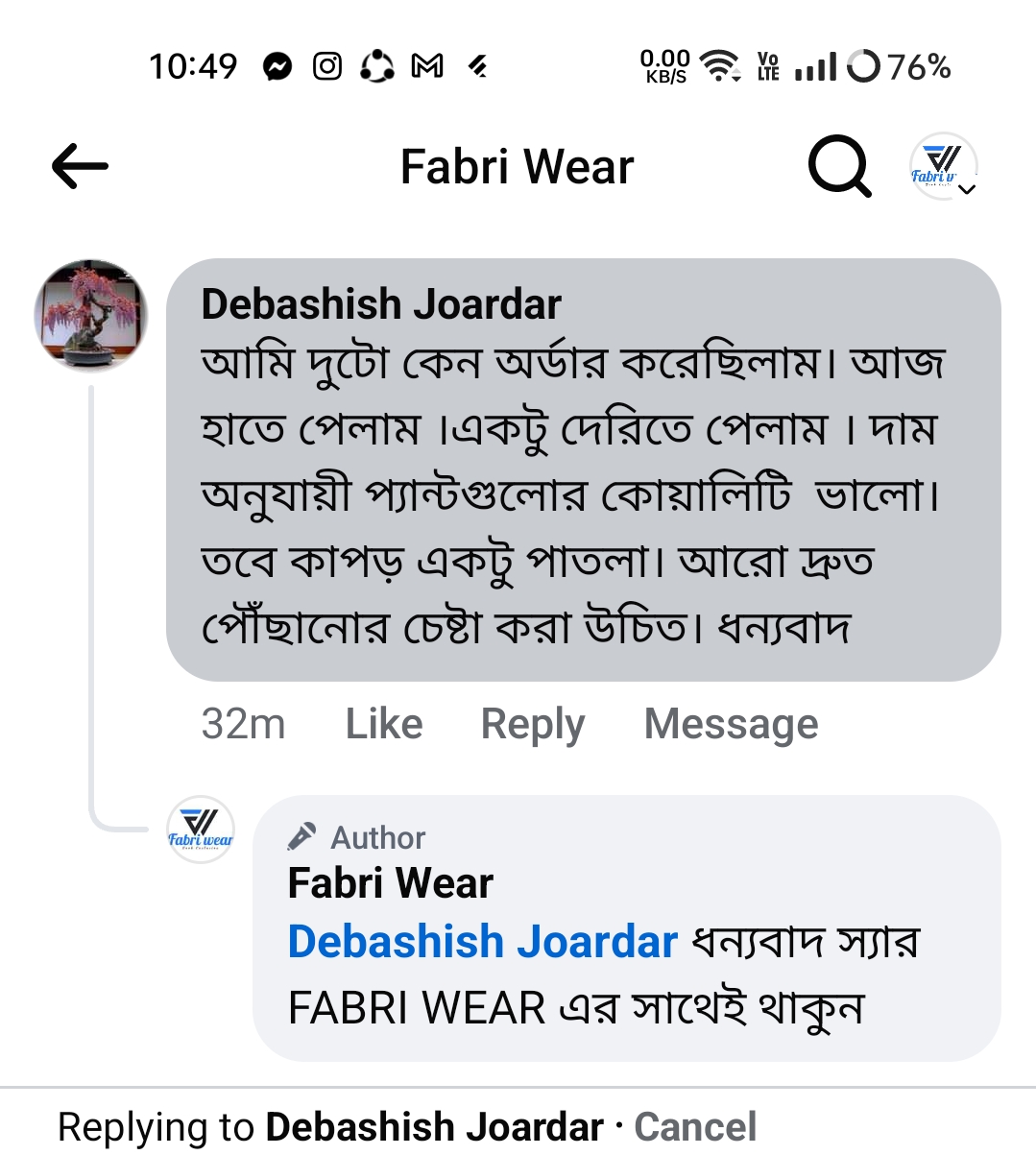Open search with magnifier icon
This screenshot has width=1036, height=1155.
pos(839,167)
